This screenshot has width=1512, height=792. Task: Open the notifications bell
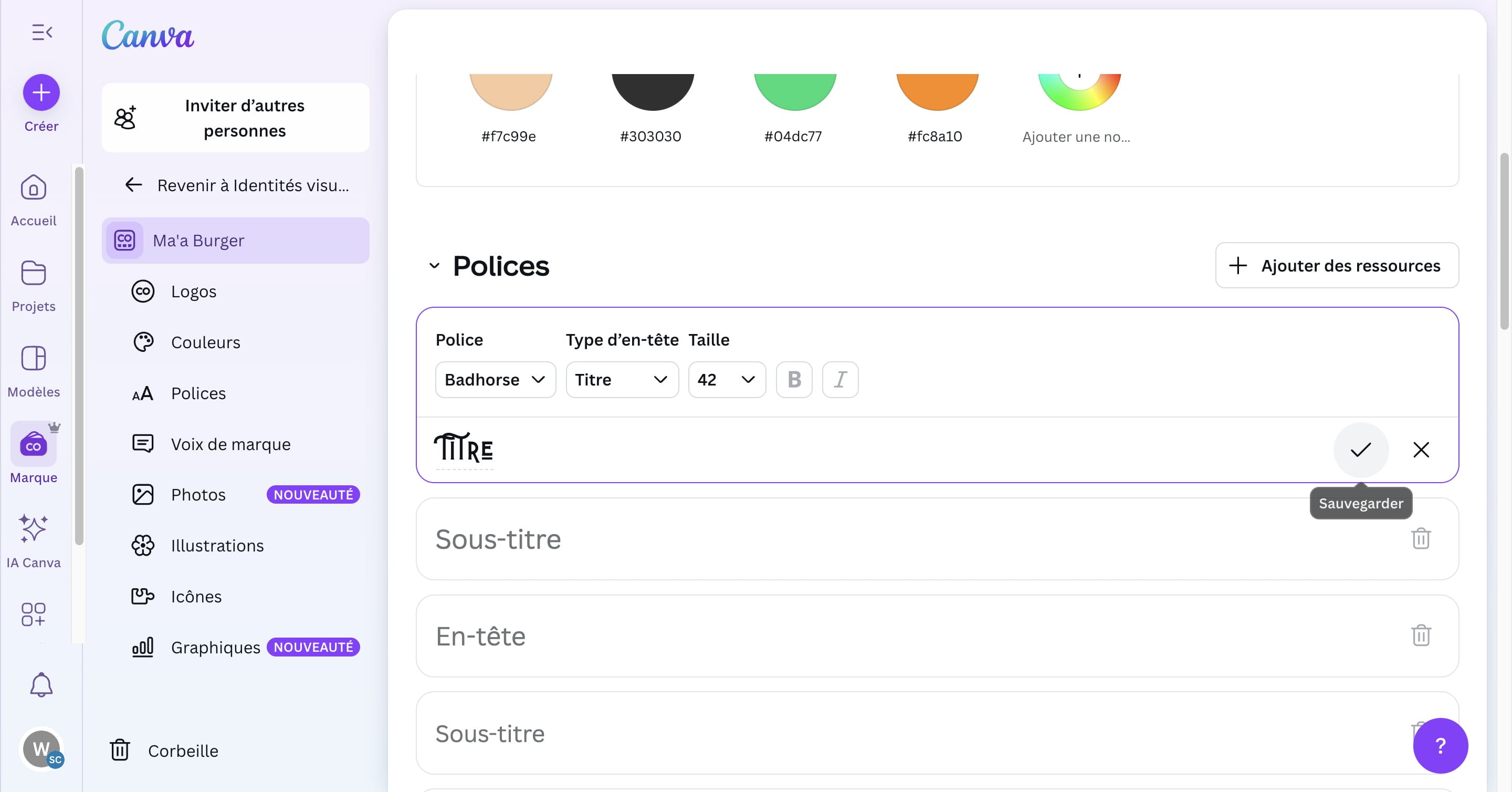pos(41,684)
